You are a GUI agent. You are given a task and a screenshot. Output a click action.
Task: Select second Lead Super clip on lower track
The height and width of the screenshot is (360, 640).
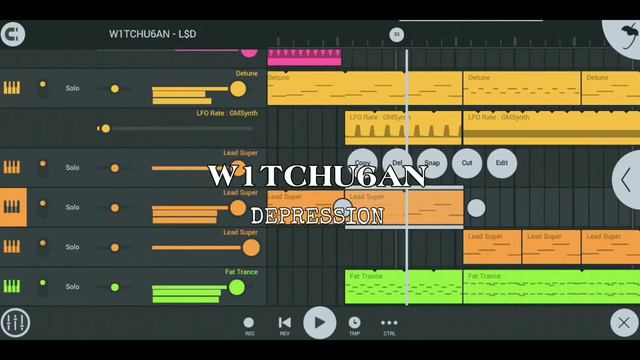click(x=551, y=247)
